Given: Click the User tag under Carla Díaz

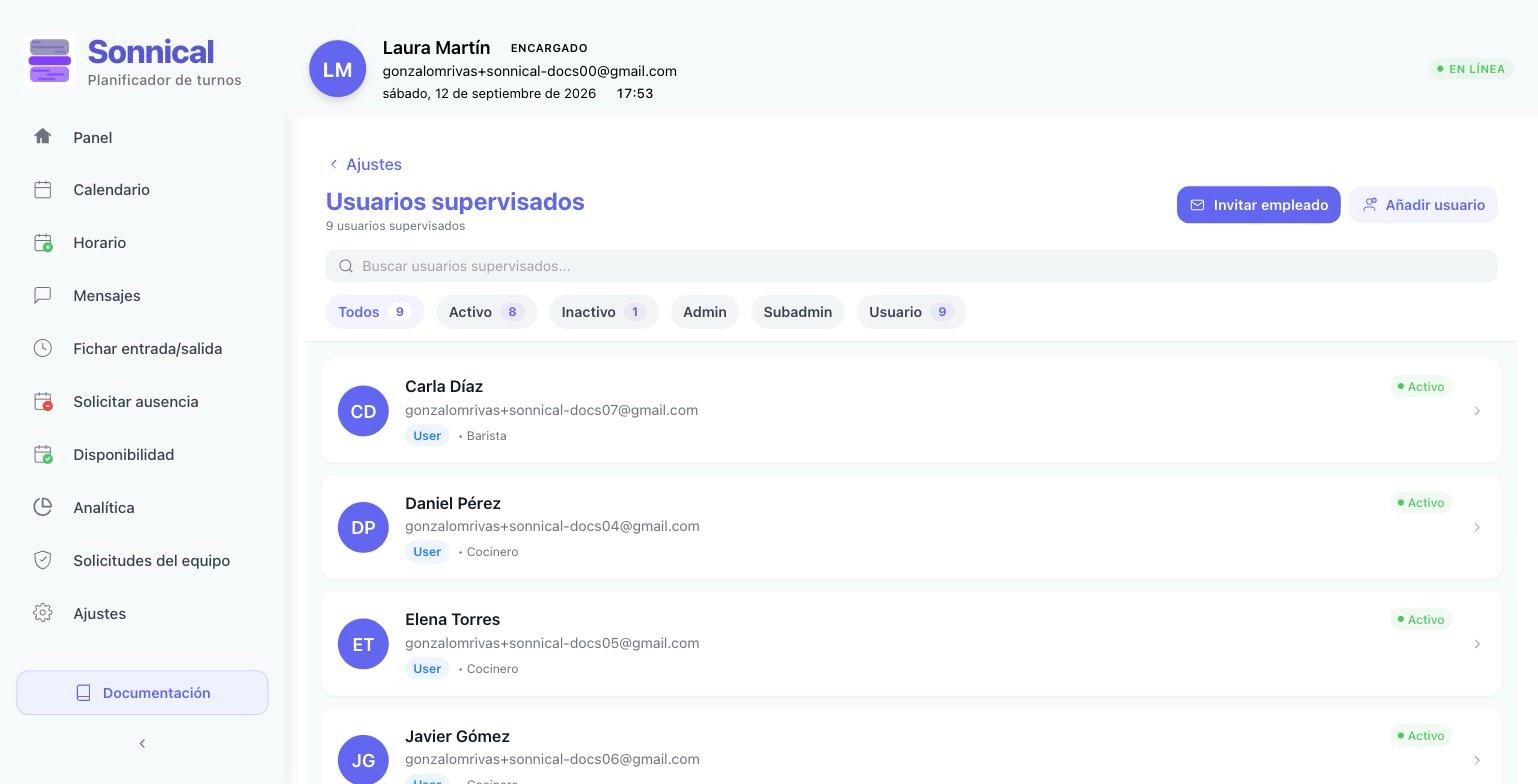Looking at the screenshot, I should pos(427,436).
